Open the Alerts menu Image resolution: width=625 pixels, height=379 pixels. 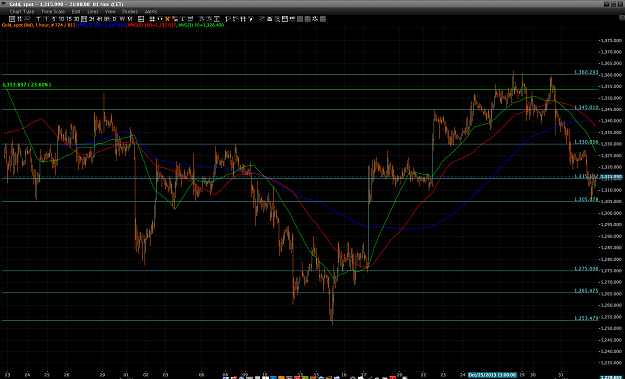151,12
